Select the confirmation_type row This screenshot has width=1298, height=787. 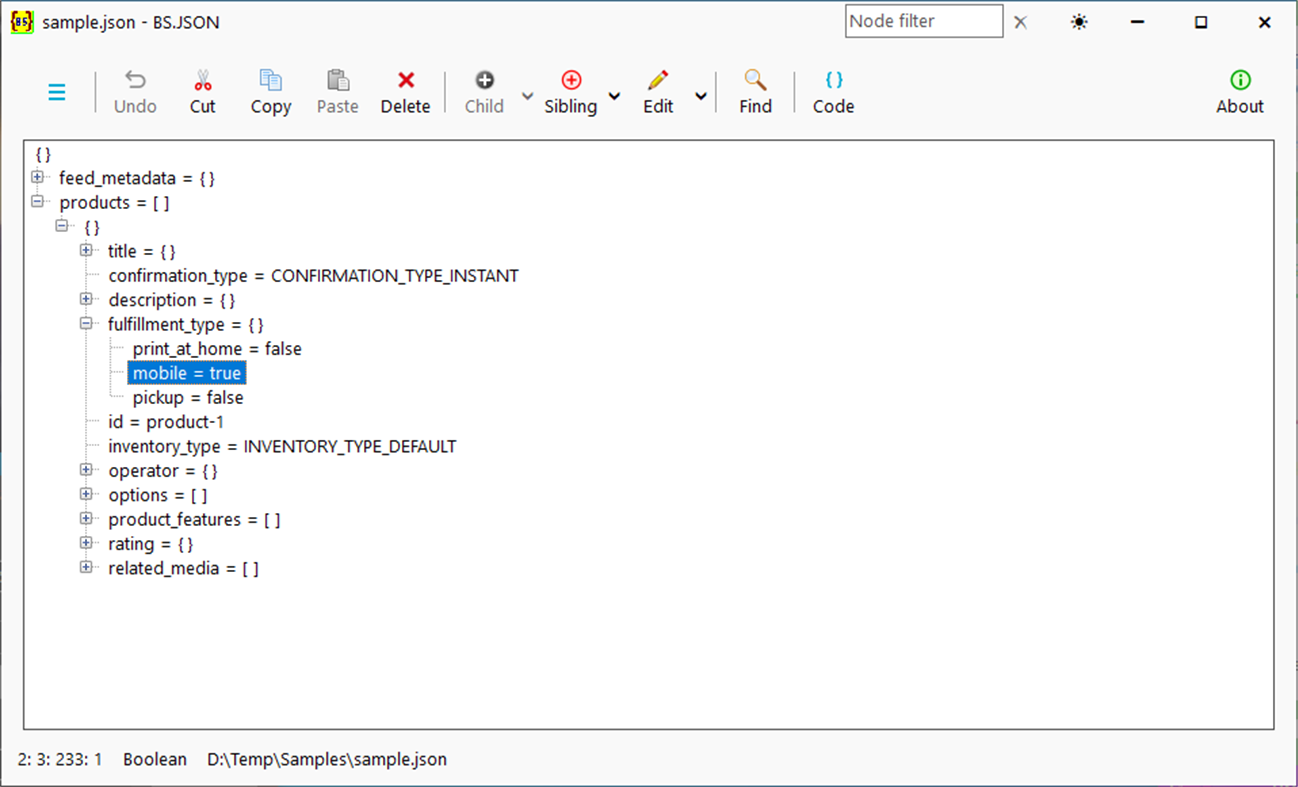pos(313,276)
